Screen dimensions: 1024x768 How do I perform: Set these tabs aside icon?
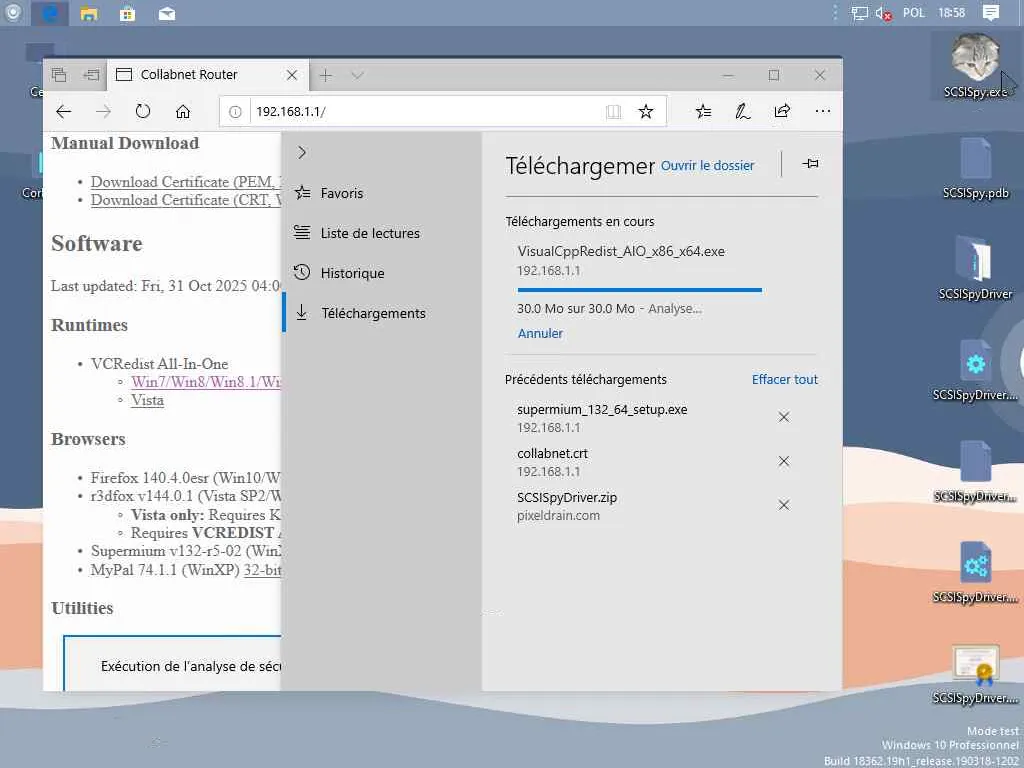click(x=91, y=75)
